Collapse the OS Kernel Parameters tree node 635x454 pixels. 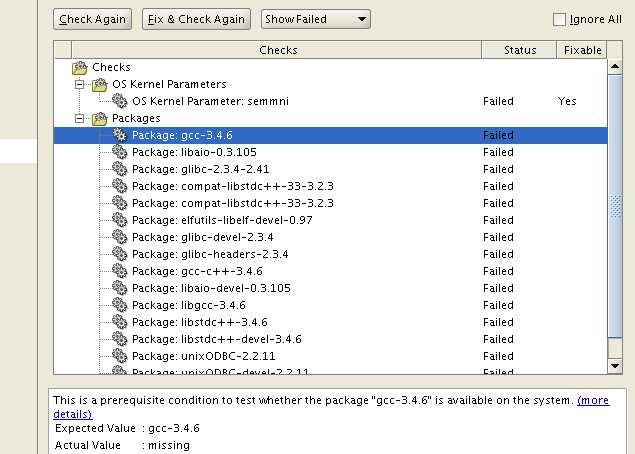click(80, 85)
